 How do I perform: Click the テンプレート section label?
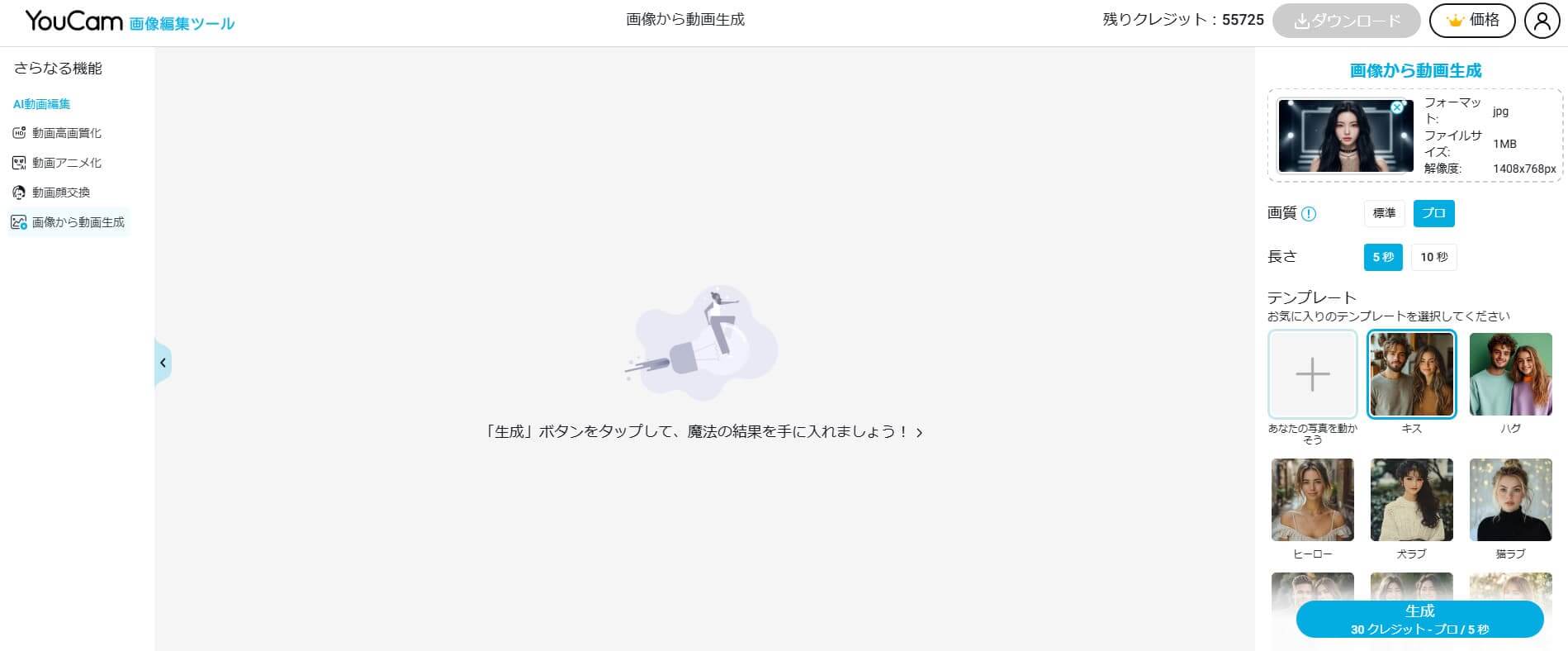1312,297
